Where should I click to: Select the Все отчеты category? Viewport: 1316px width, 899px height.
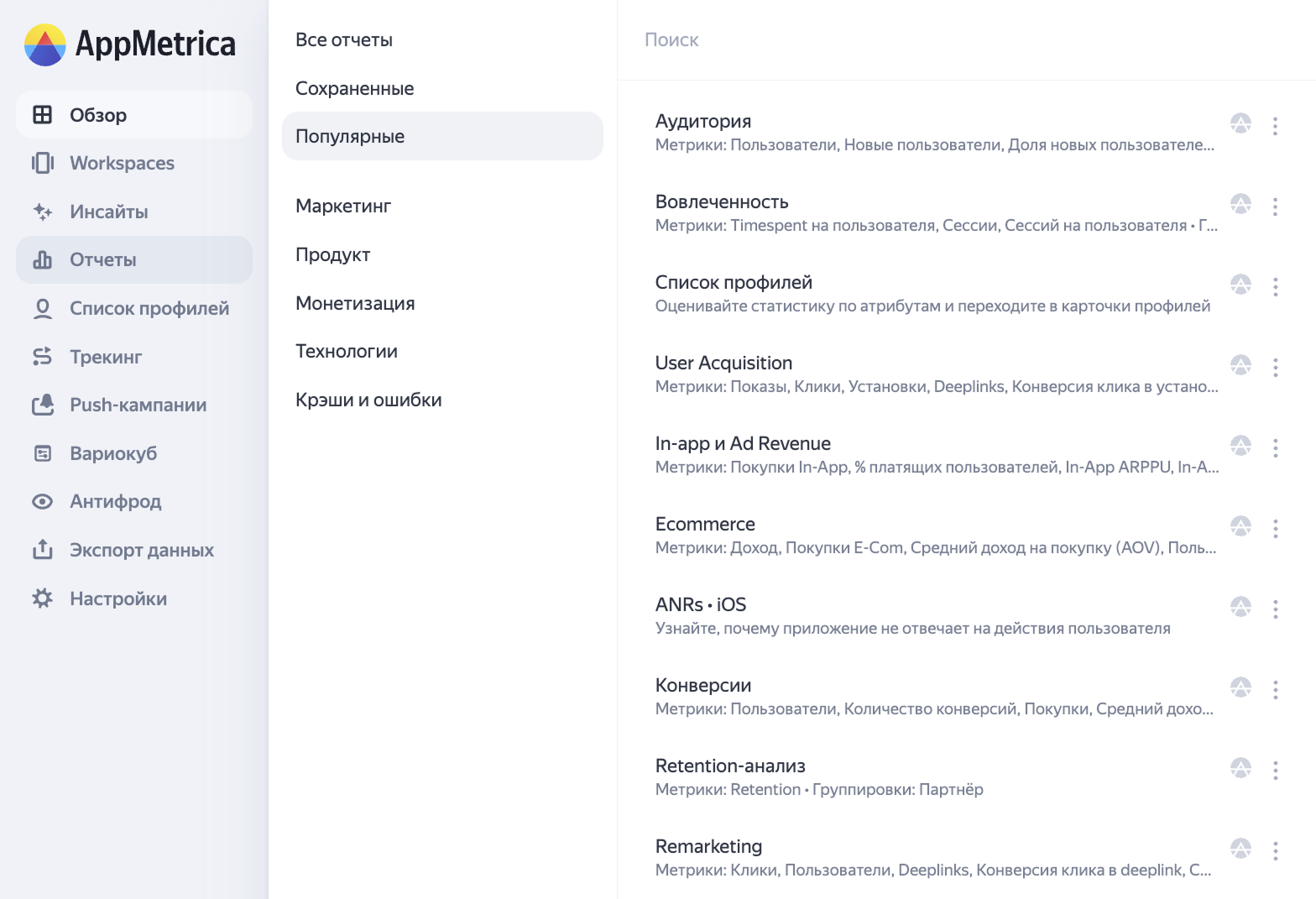point(344,39)
